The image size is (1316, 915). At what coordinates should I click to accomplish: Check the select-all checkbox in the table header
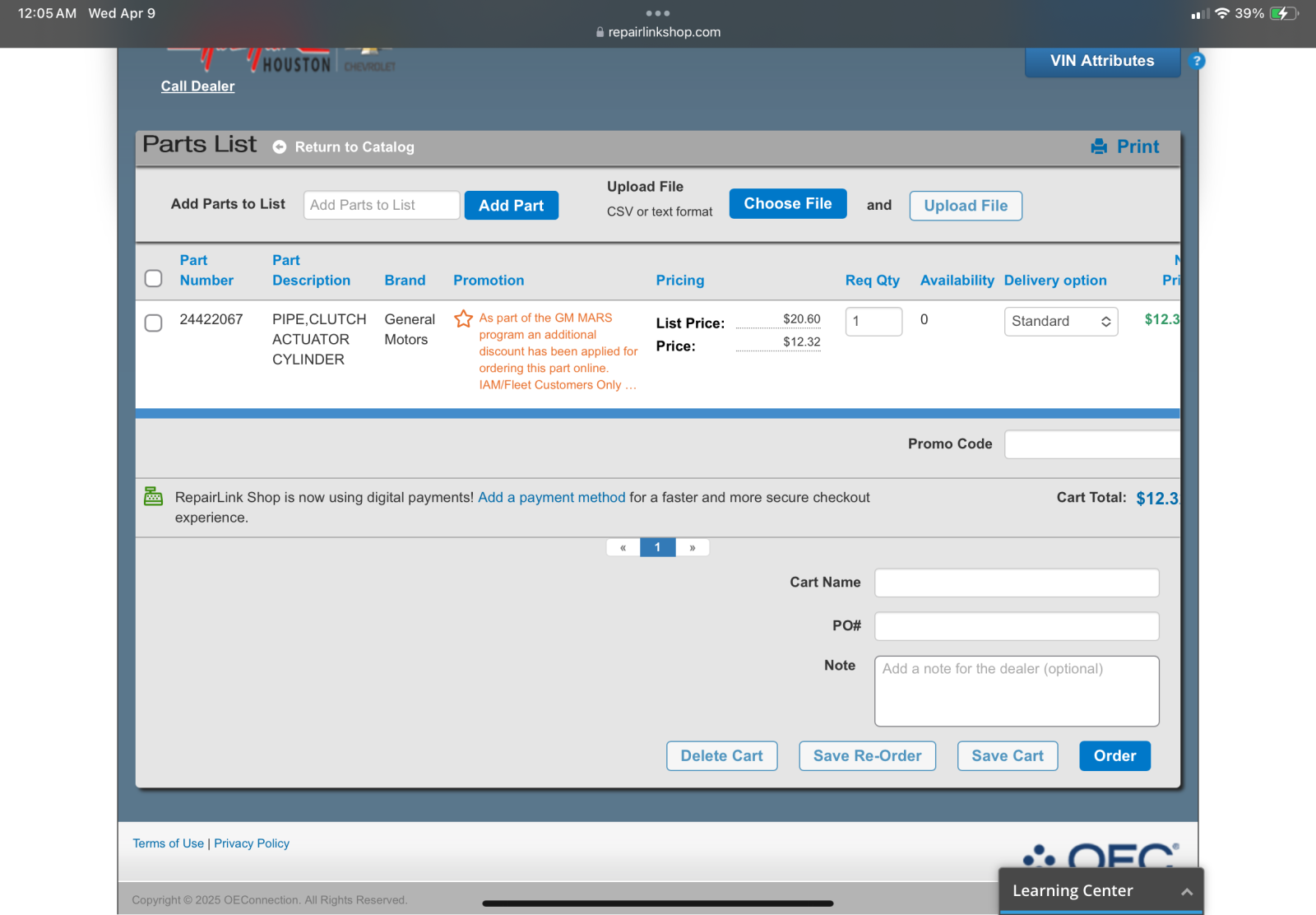(x=153, y=278)
